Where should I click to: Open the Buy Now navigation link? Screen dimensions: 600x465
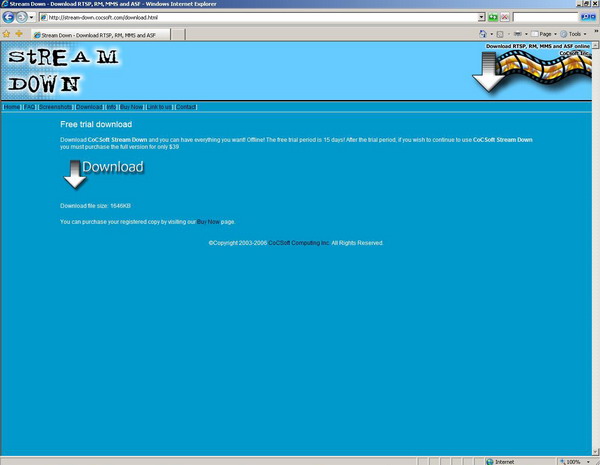[x=131, y=107]
